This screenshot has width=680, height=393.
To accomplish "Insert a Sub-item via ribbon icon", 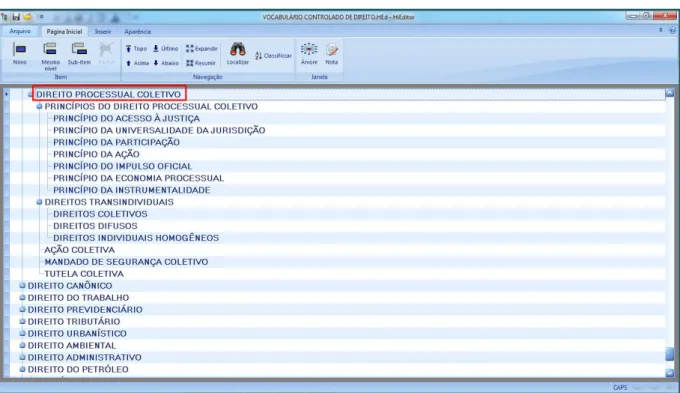I will click(79, 49).
